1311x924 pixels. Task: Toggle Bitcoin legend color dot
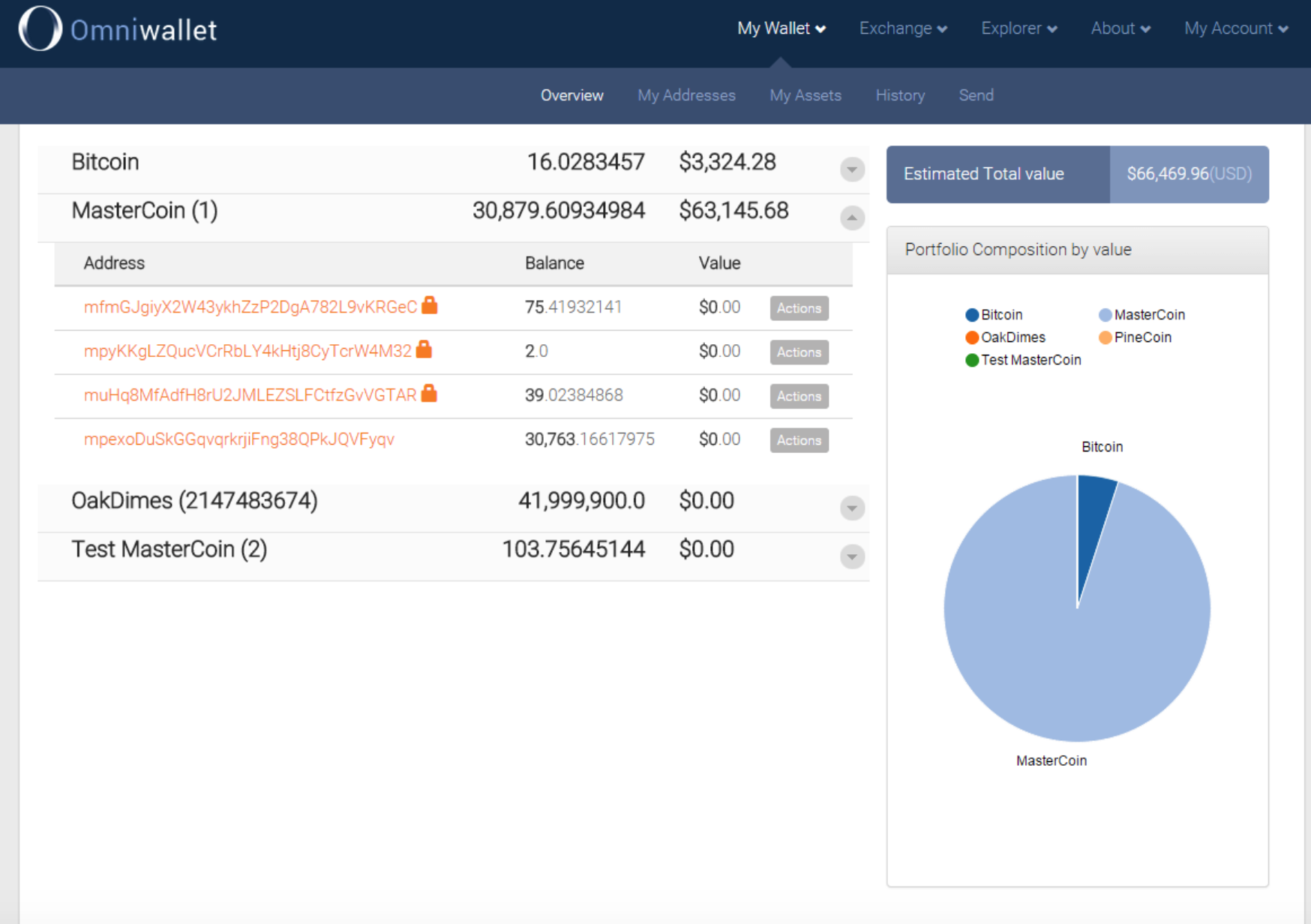coord(972,315)
